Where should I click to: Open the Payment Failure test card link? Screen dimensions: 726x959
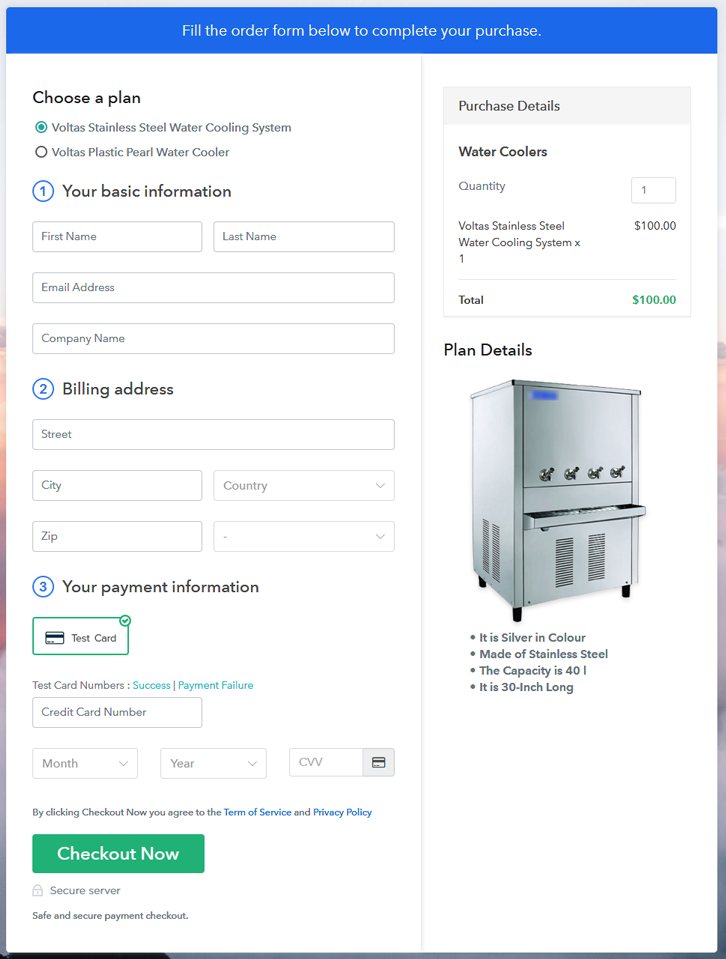215,685
